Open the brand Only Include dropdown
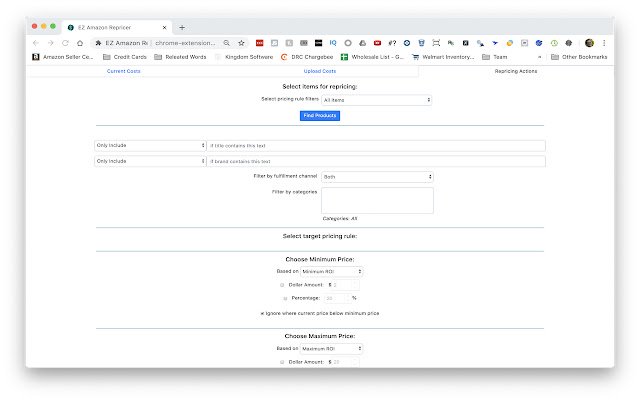The height and width of the screenshot is (400, 640). point(150,161)
